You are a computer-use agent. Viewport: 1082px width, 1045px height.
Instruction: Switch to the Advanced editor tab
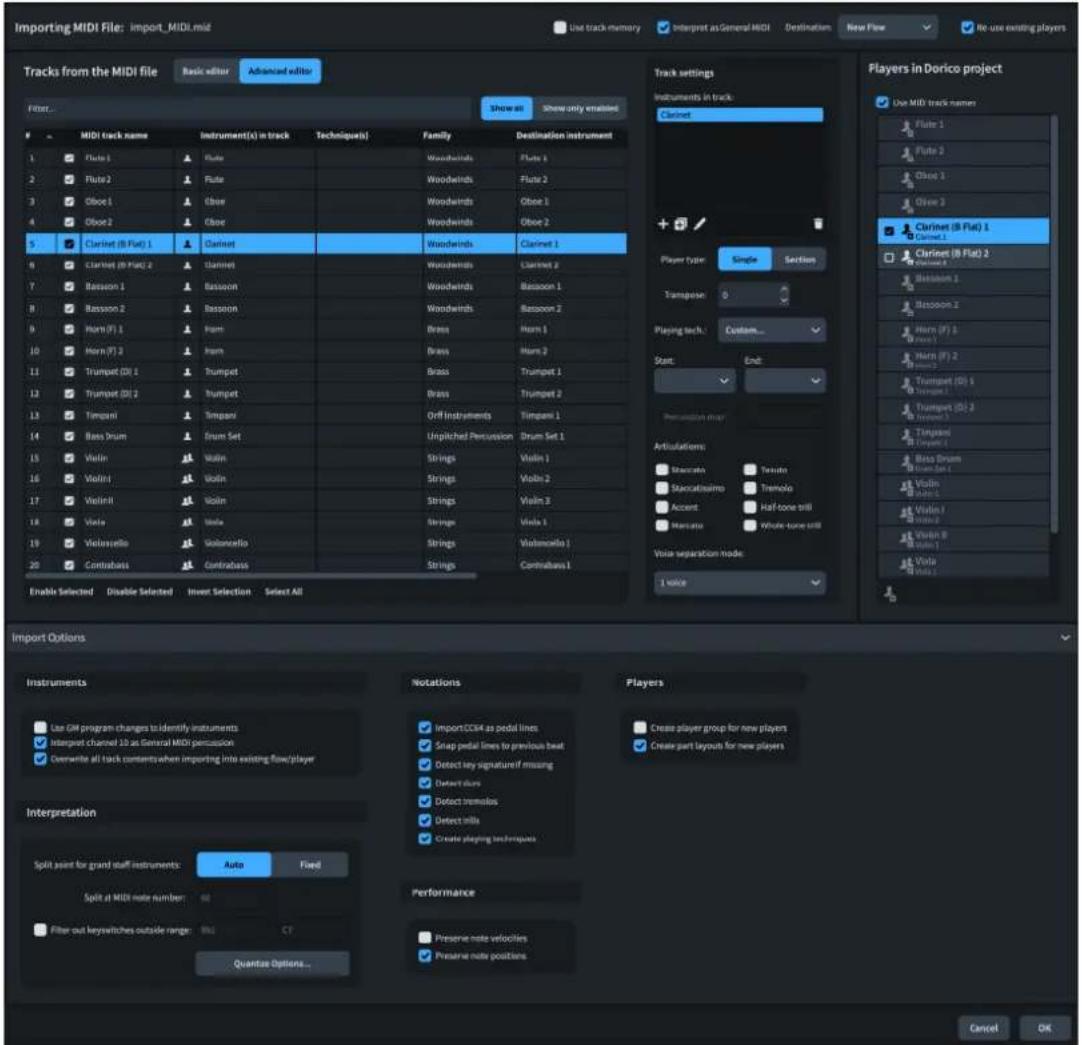280,71
